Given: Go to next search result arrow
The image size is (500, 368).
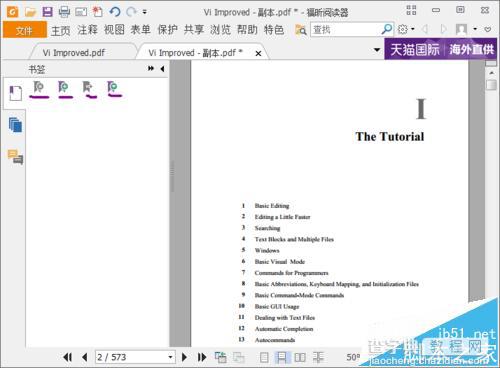Looking at the screenshot, I should [443, 30].
